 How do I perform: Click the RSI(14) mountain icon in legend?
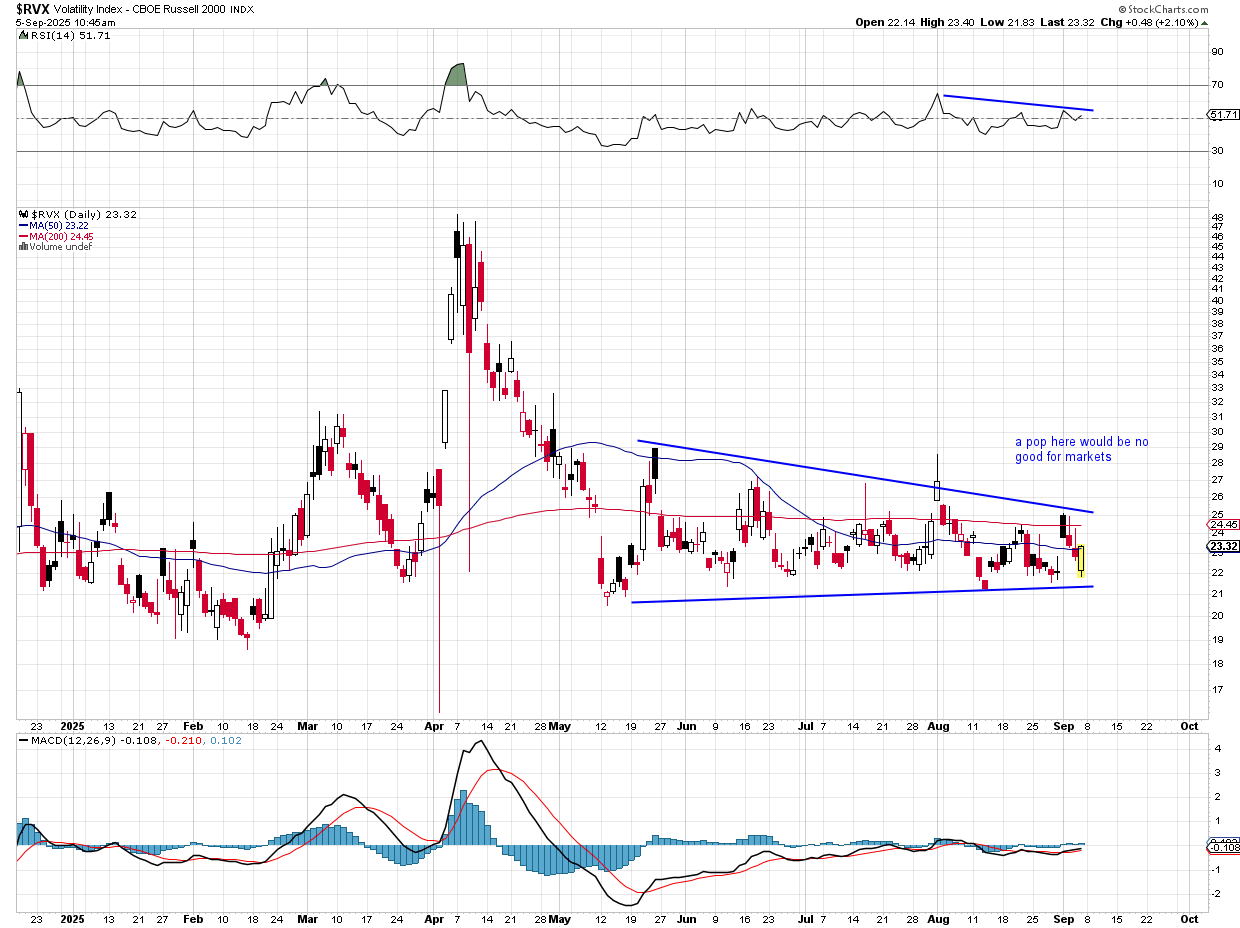(21, 36)
